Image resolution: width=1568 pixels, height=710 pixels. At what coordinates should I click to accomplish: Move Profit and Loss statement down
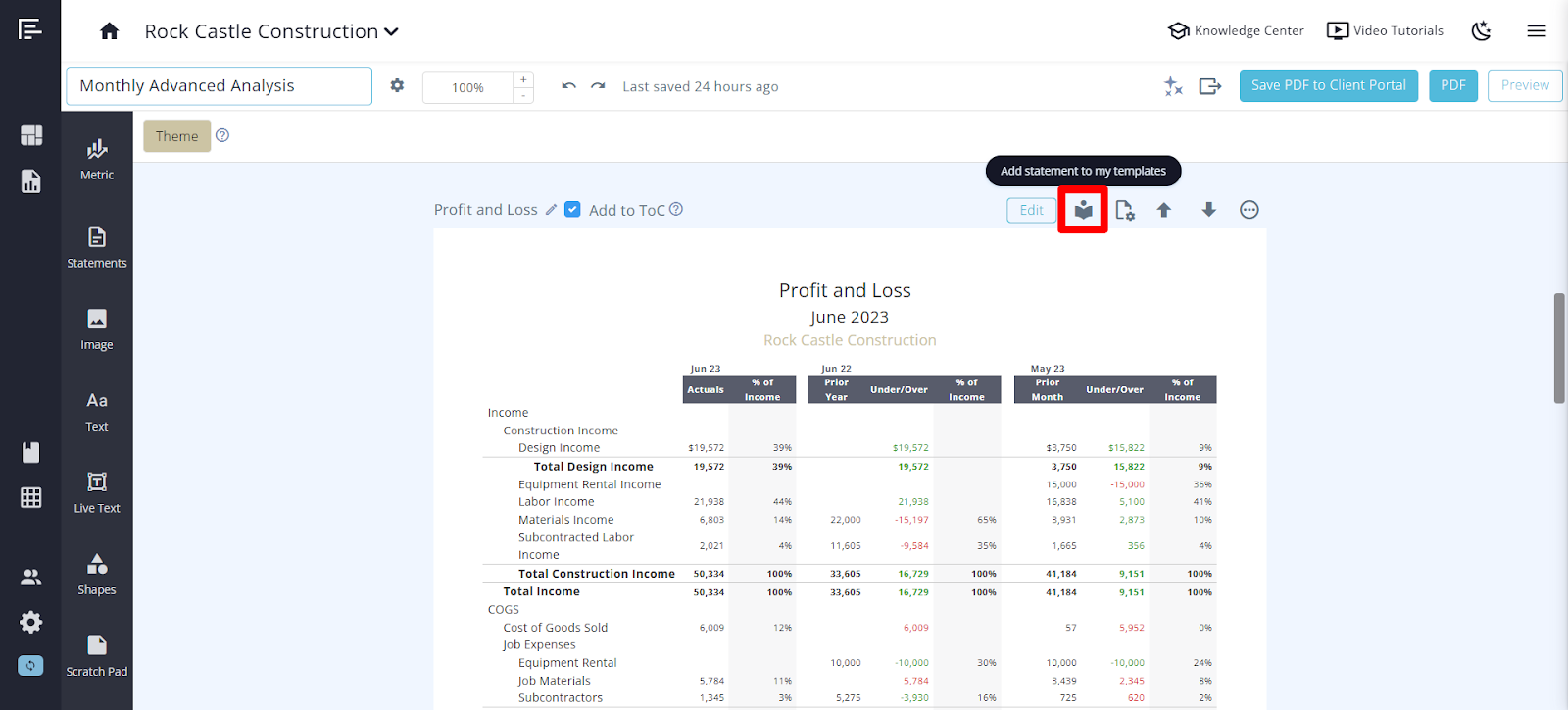(x=1209, y=210)
